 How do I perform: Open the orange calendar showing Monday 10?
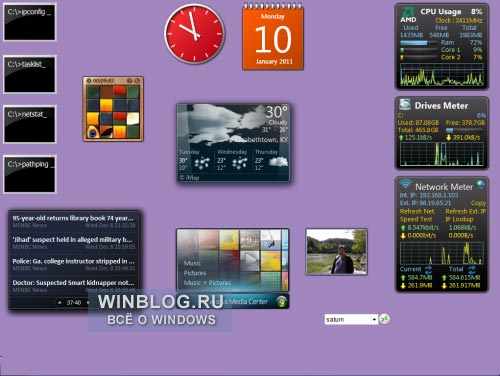[273, 37]
